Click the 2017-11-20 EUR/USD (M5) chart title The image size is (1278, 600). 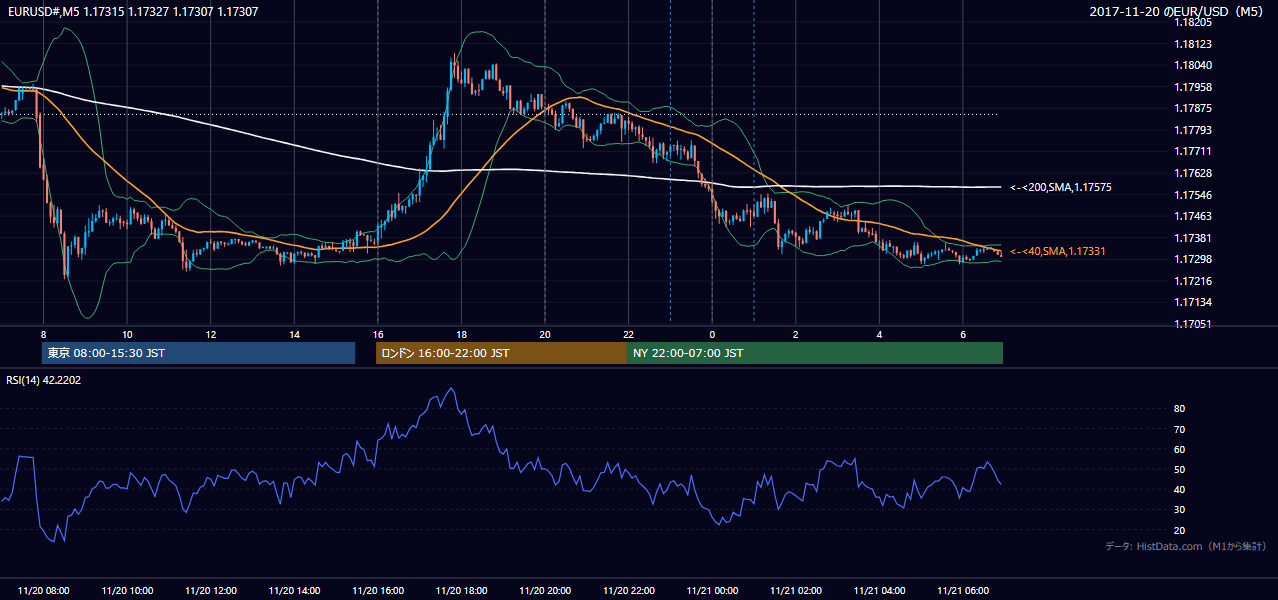pos(1178,10)
